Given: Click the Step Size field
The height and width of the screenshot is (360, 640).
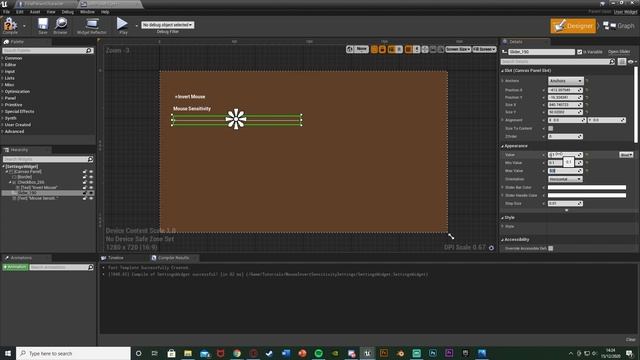Looking at the screenshot, I should (565, 203).
